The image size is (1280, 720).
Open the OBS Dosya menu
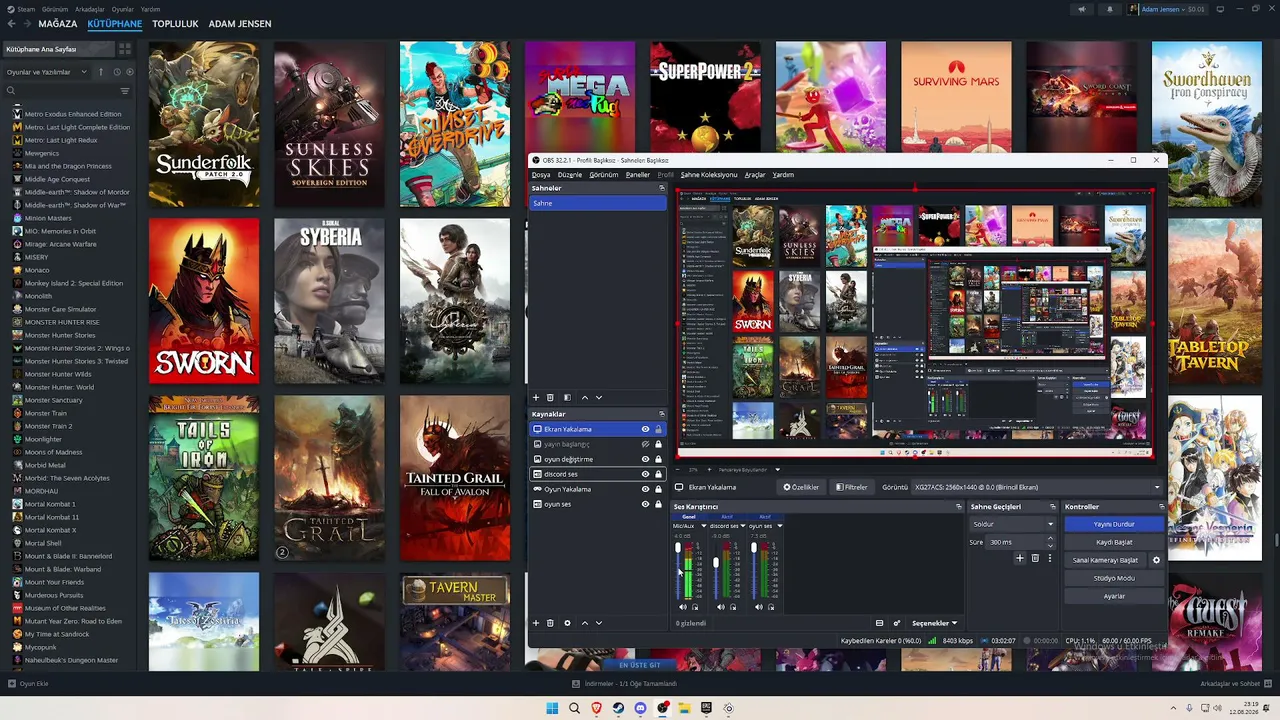(541, 175)
